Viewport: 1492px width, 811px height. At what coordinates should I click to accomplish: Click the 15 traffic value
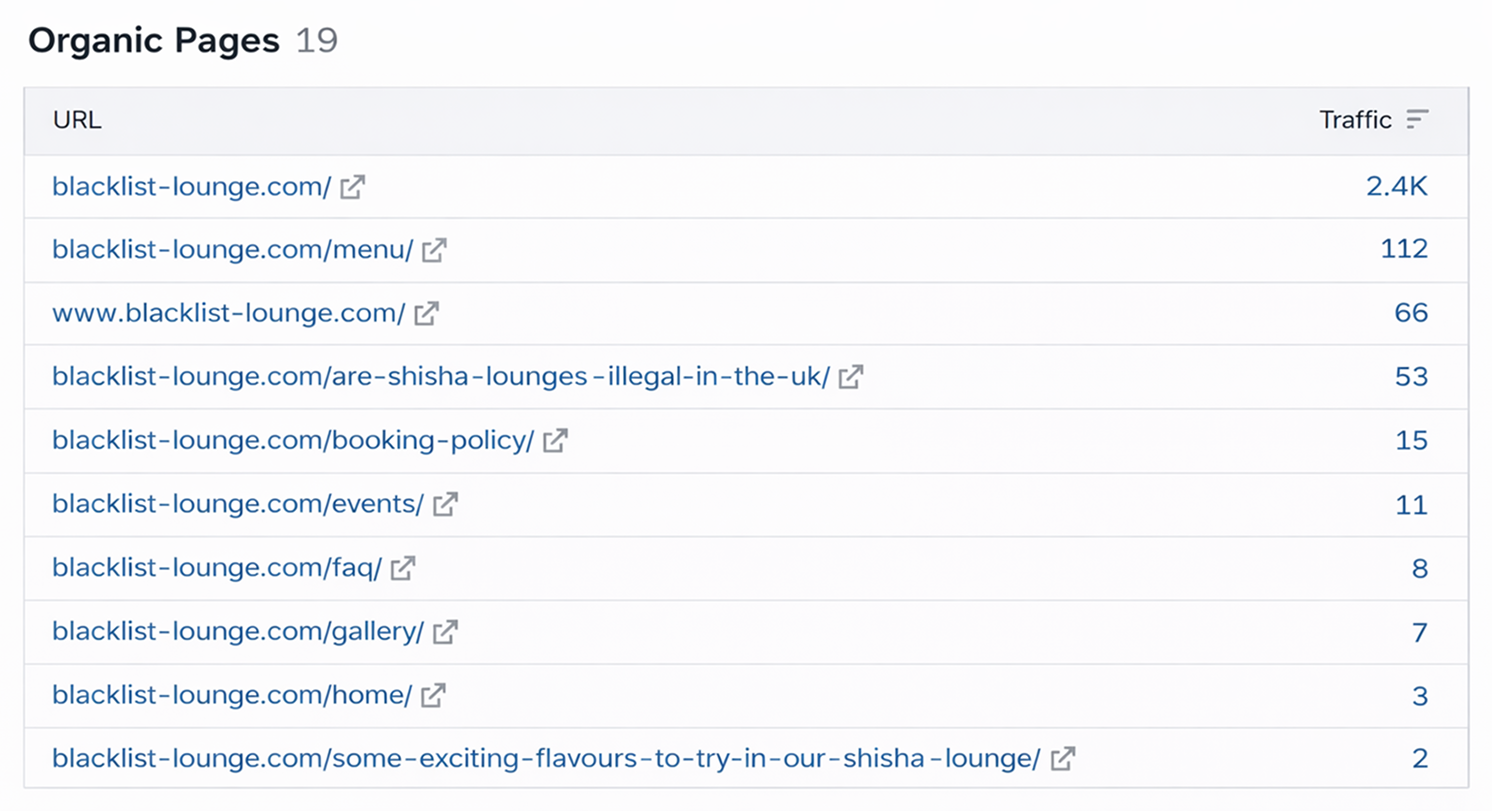pos(1412,441)
